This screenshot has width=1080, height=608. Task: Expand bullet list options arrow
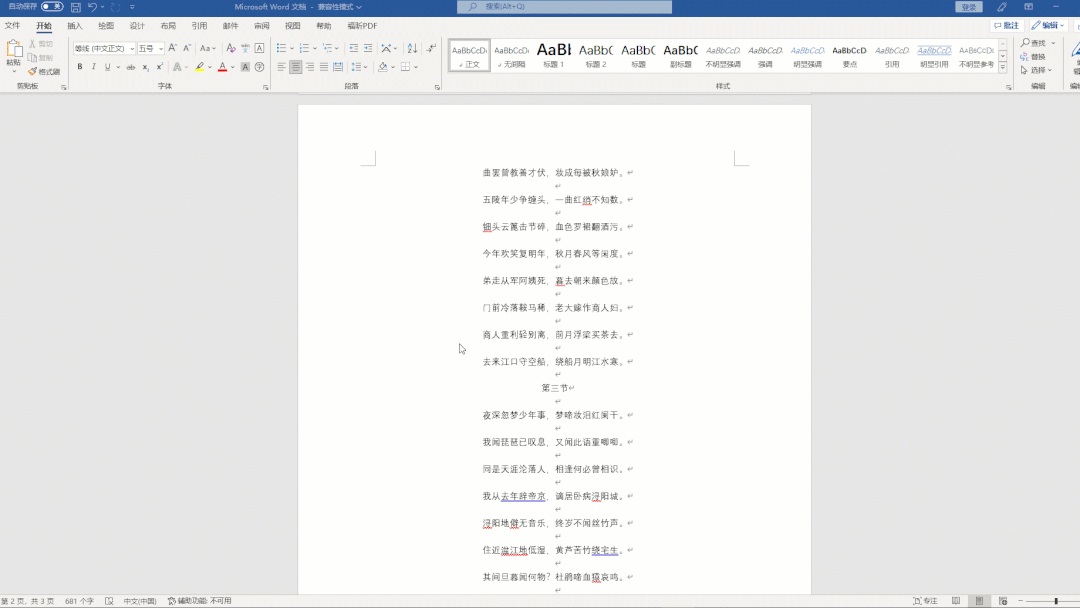click(291, 48)
